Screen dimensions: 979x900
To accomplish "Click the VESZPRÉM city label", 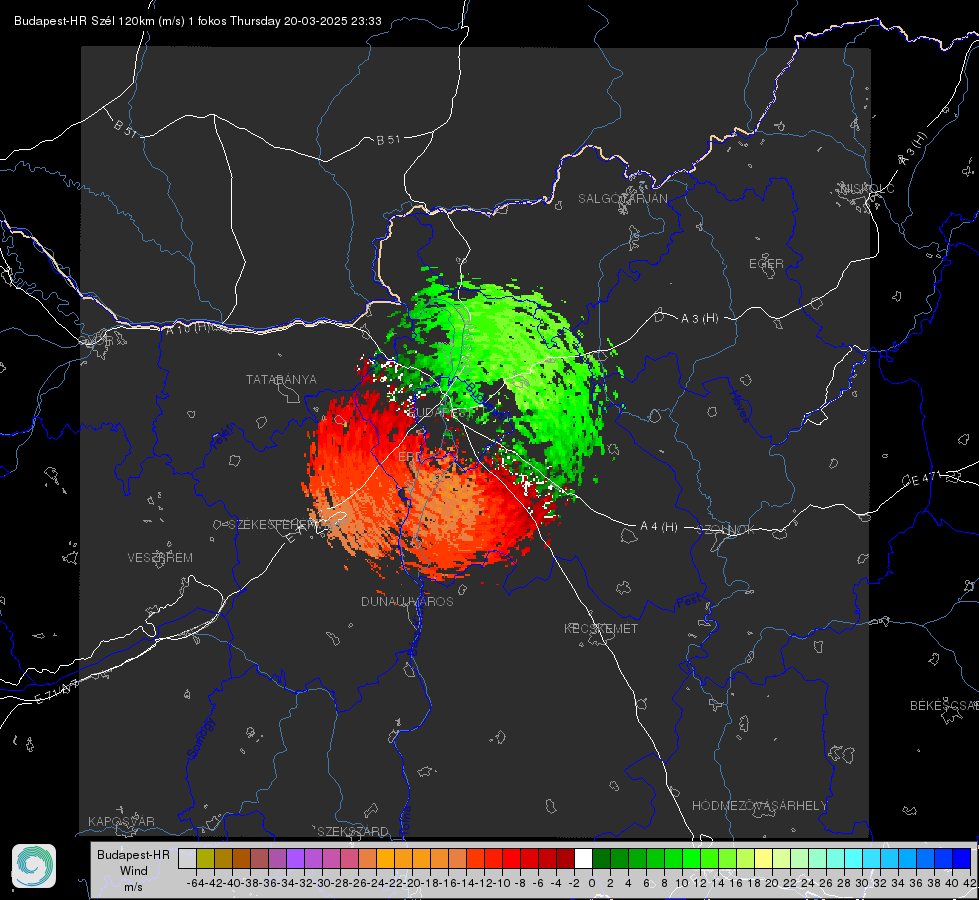I will point(160,557).
